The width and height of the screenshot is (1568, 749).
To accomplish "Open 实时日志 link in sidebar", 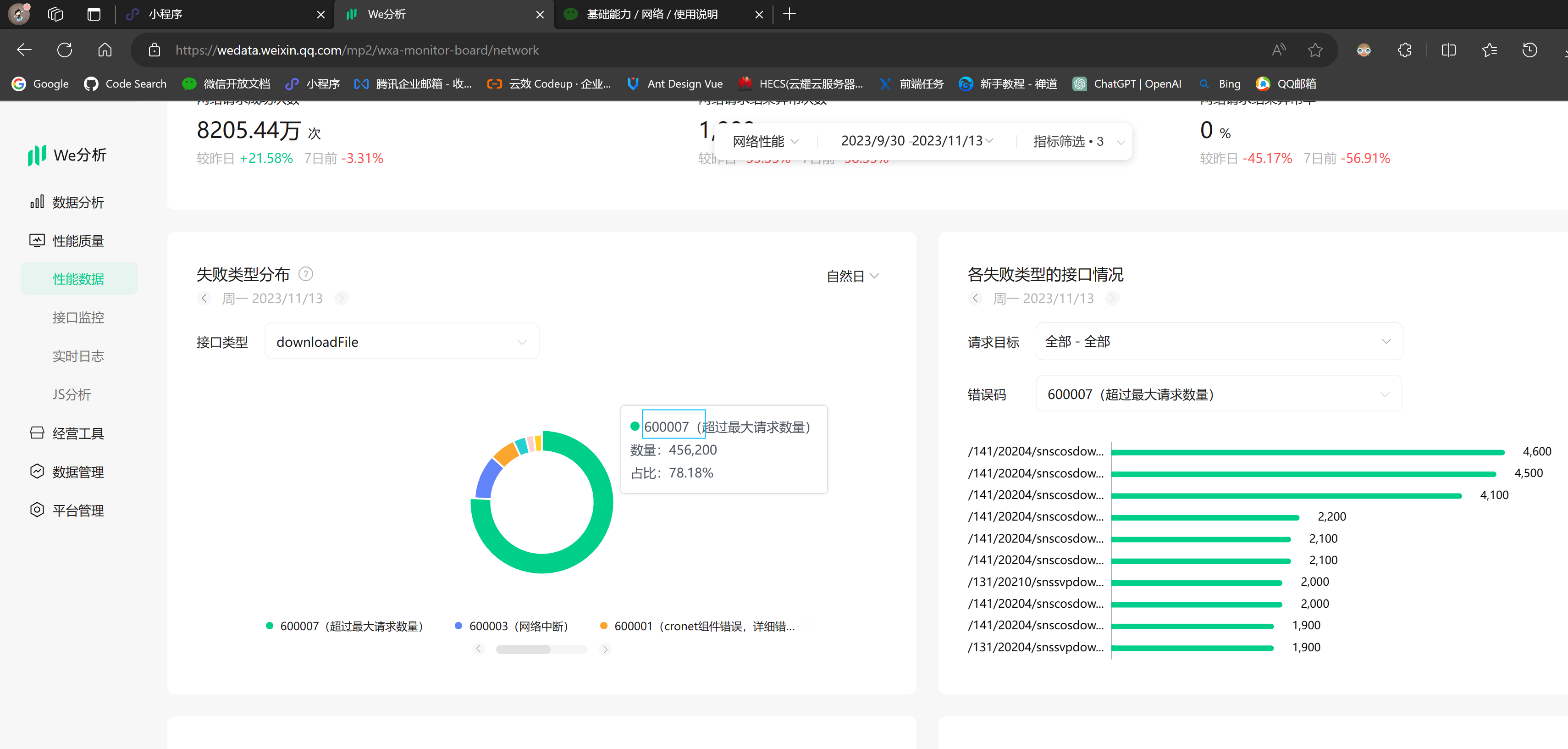I will tap(78, 356).
